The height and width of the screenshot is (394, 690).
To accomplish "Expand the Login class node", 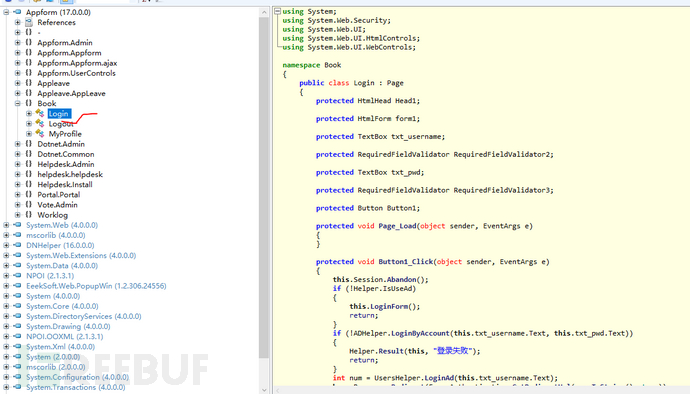I will click(x=29, y=114).
